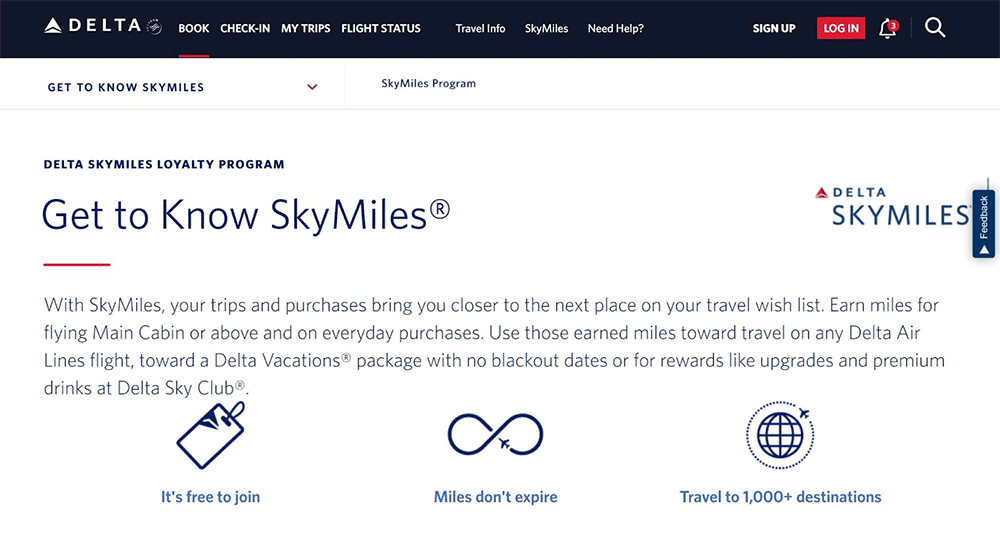Image resolution: width=1000 pixels, height=549 pixels.
Task: Open the search magnifier icon
Action: point(935,28)
